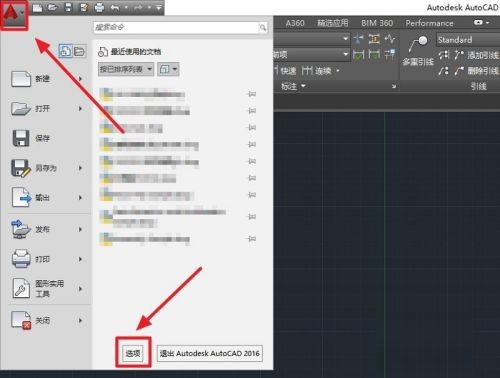500x378 pixels.
Task: Click the Plot printer icon in quick access toolbar
Action: pyautogui.click(x=99, y=7)
